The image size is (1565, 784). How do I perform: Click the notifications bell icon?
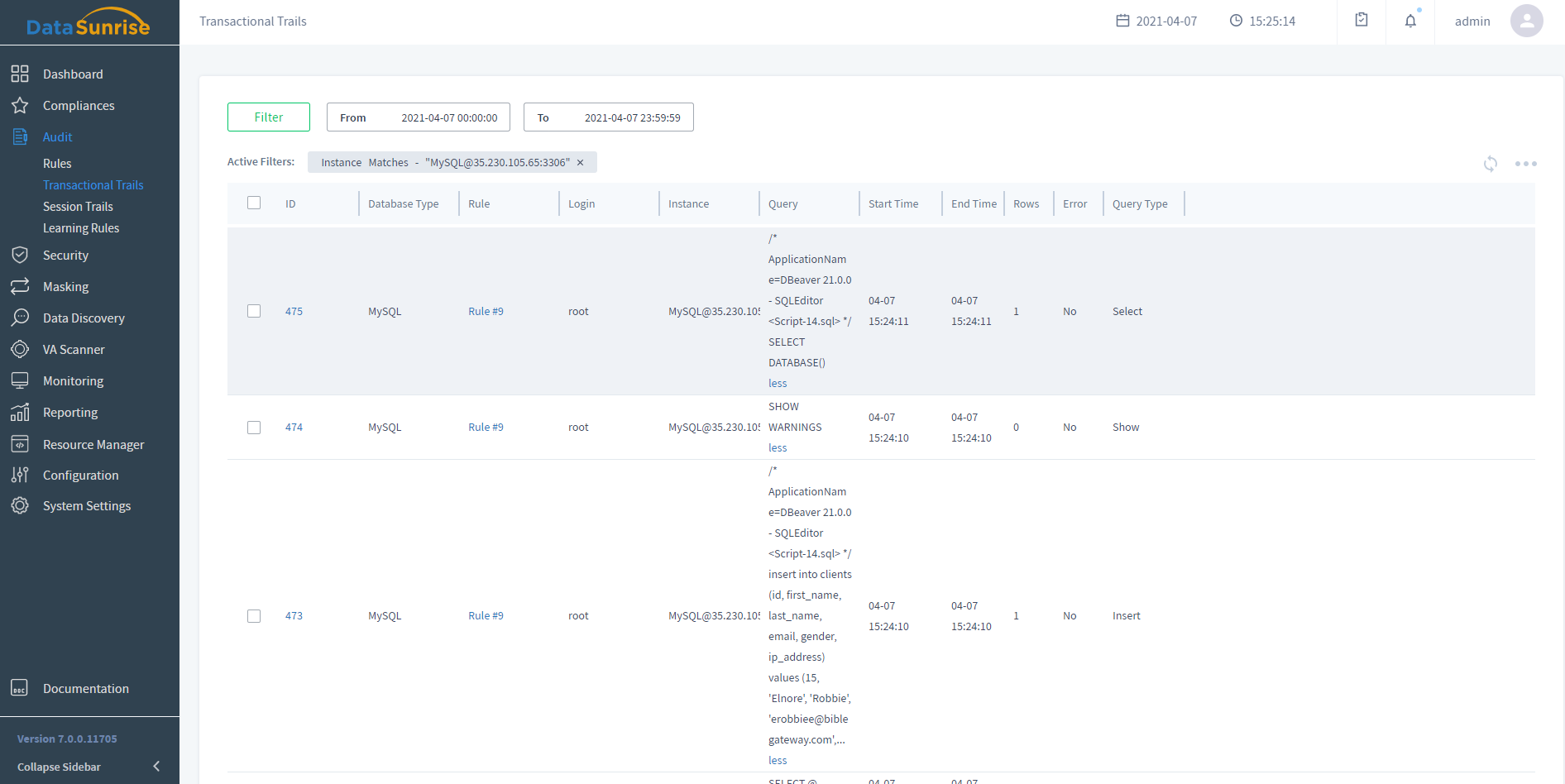click(x=1410, y=22)
